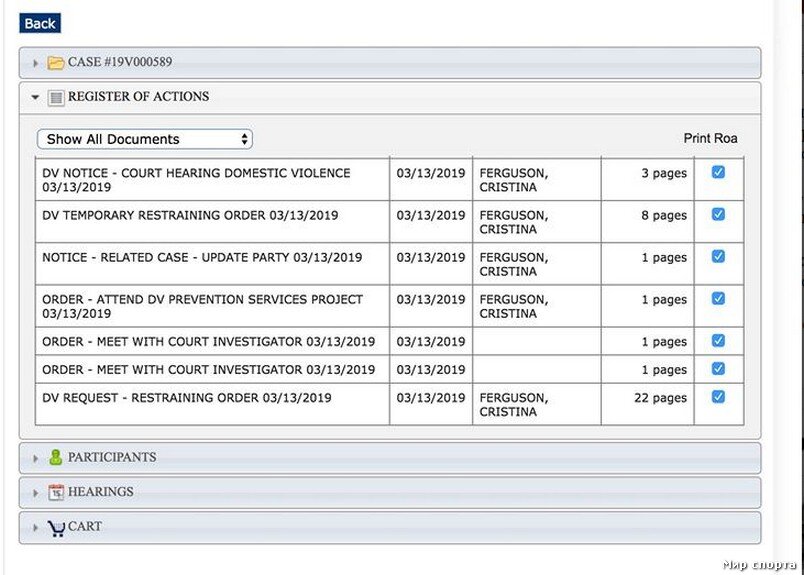Open DV REQUEST - RESTRAINING ORDER document
The image size is (804, 575).
click(x=187, y=398)
